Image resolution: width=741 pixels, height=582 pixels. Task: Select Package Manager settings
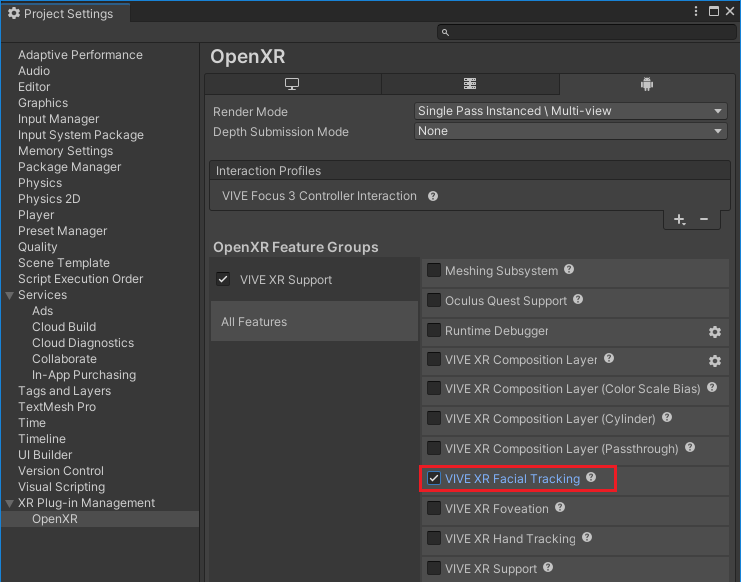(69, 167)
